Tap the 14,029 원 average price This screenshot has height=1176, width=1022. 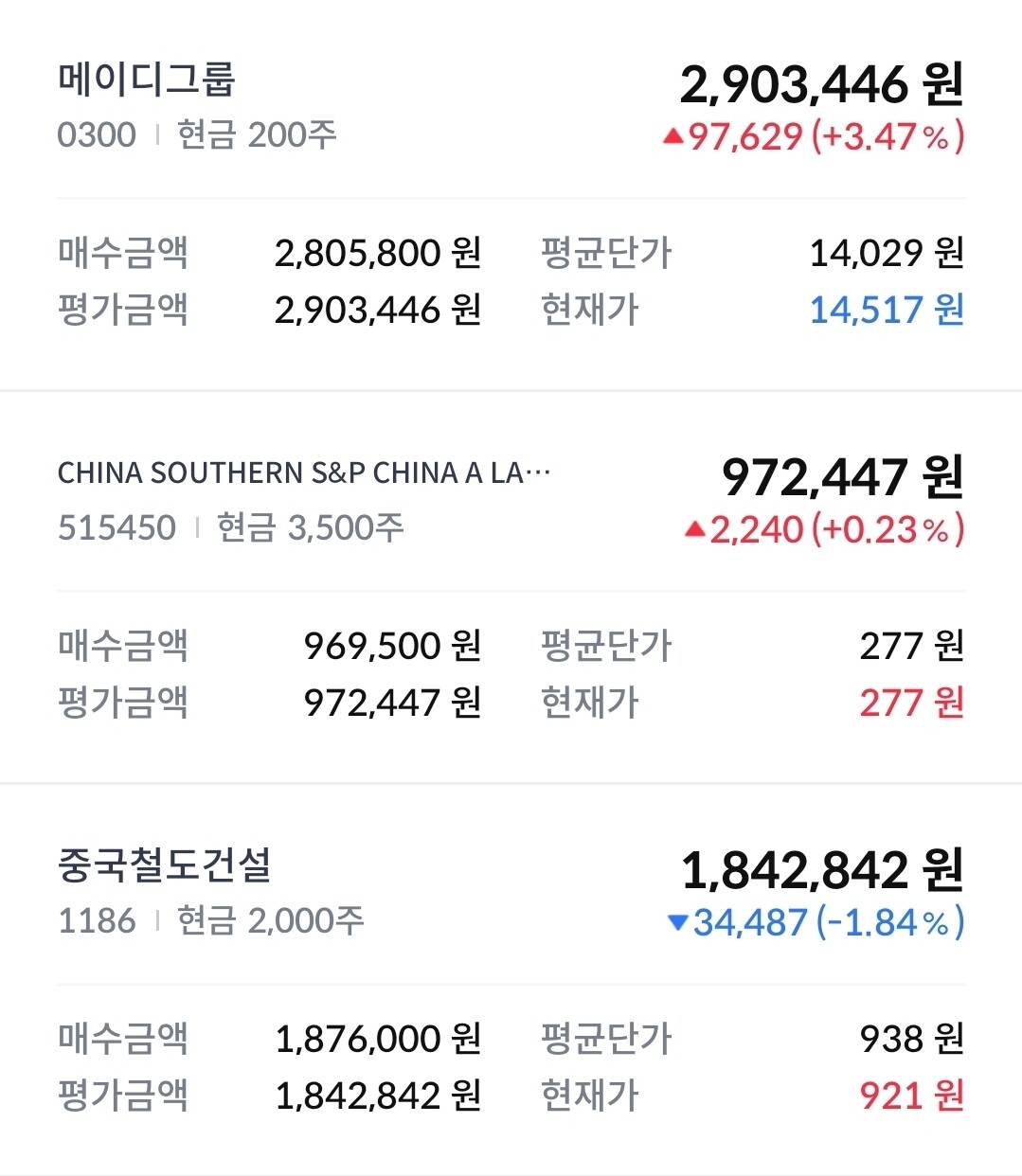click(x=886, y=253)
